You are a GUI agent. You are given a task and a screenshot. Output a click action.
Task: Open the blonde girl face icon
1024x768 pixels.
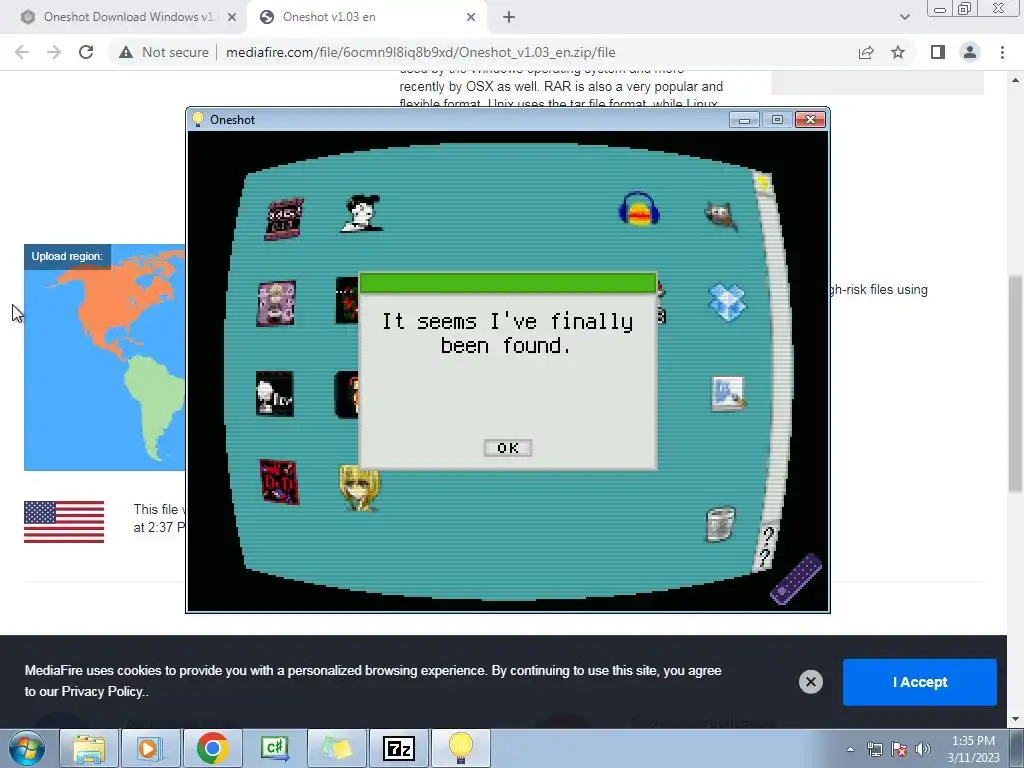tap(359, 487)
